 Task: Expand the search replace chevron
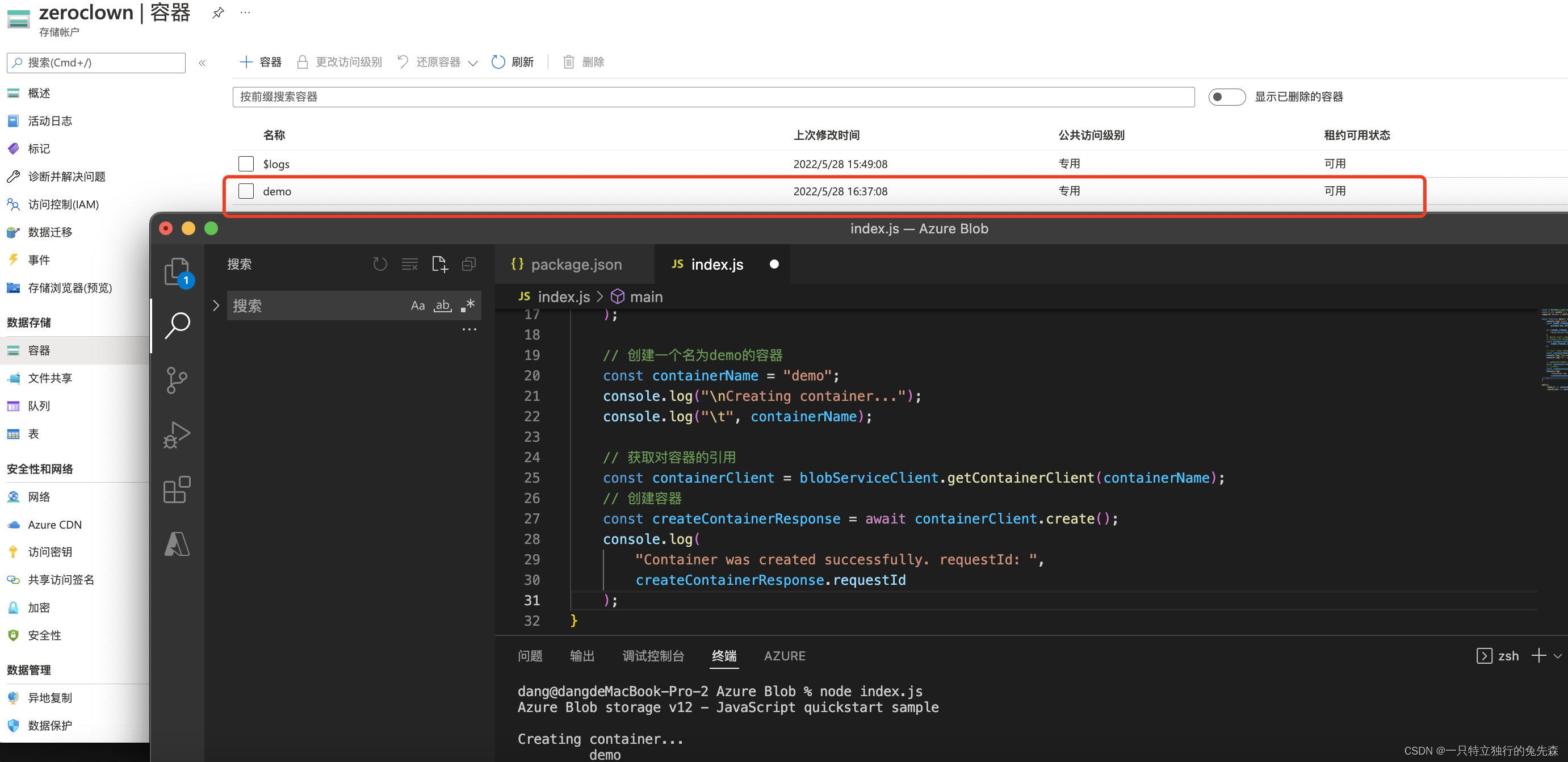tap(216, 305)
